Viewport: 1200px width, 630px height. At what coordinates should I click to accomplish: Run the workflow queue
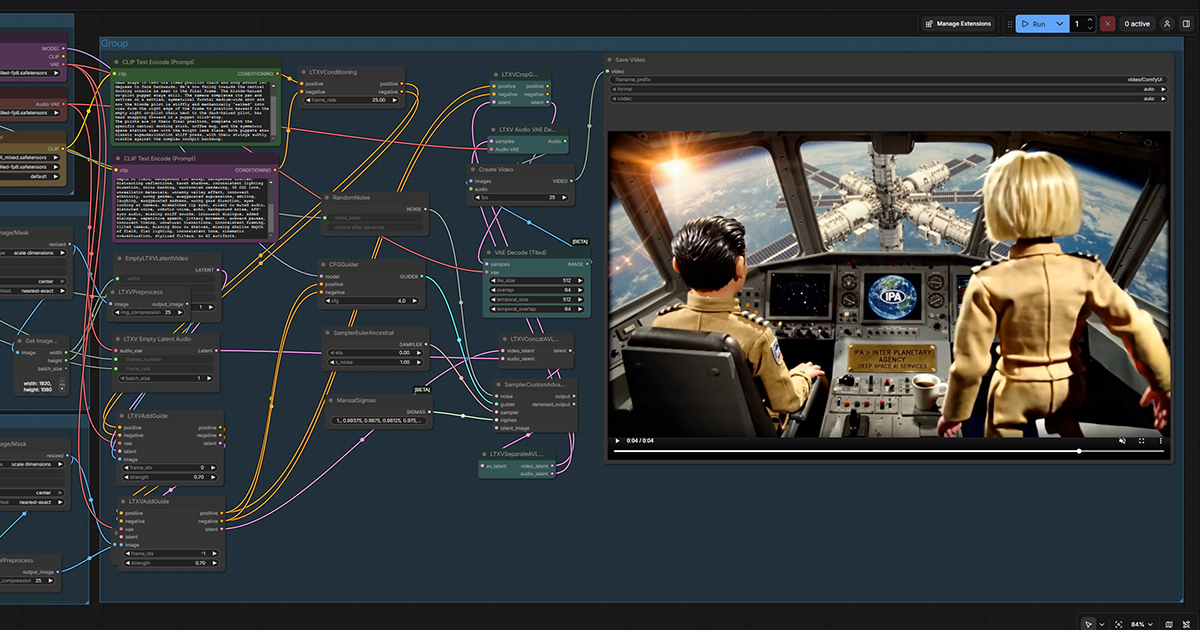pyautogui.click(x=1033, y=23)
